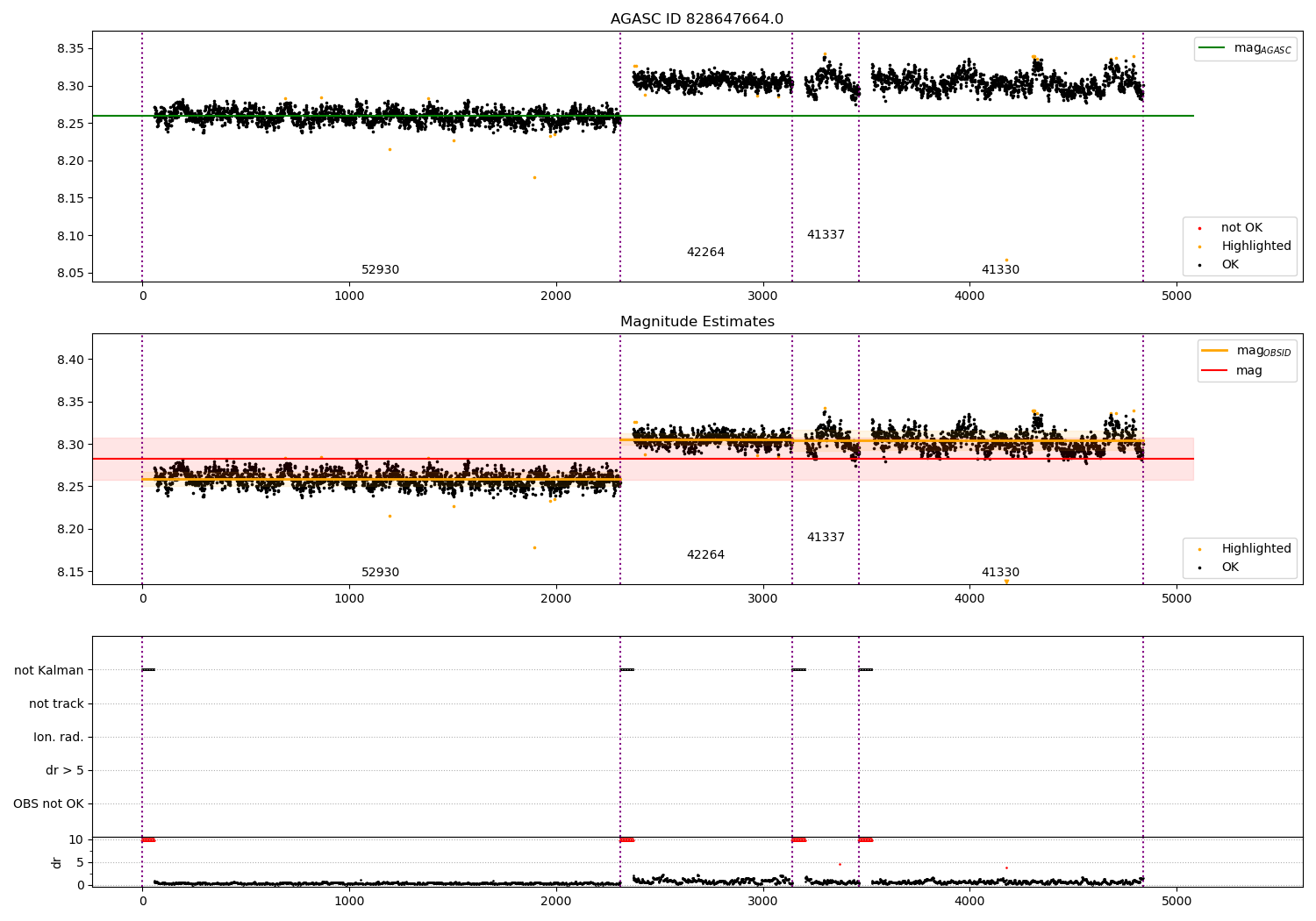
Task: Click obsid label 41337 in Magnitude Estimates plot
Action: pyautogui.click(x=826, y=538)
